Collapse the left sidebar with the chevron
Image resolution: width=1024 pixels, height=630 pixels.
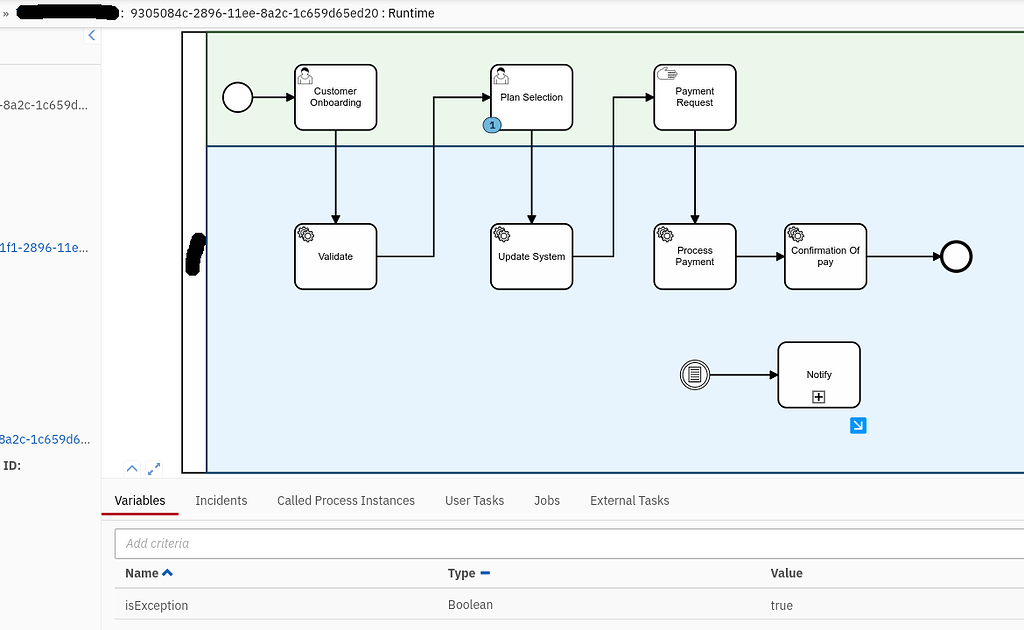click(x=91, y=34)
